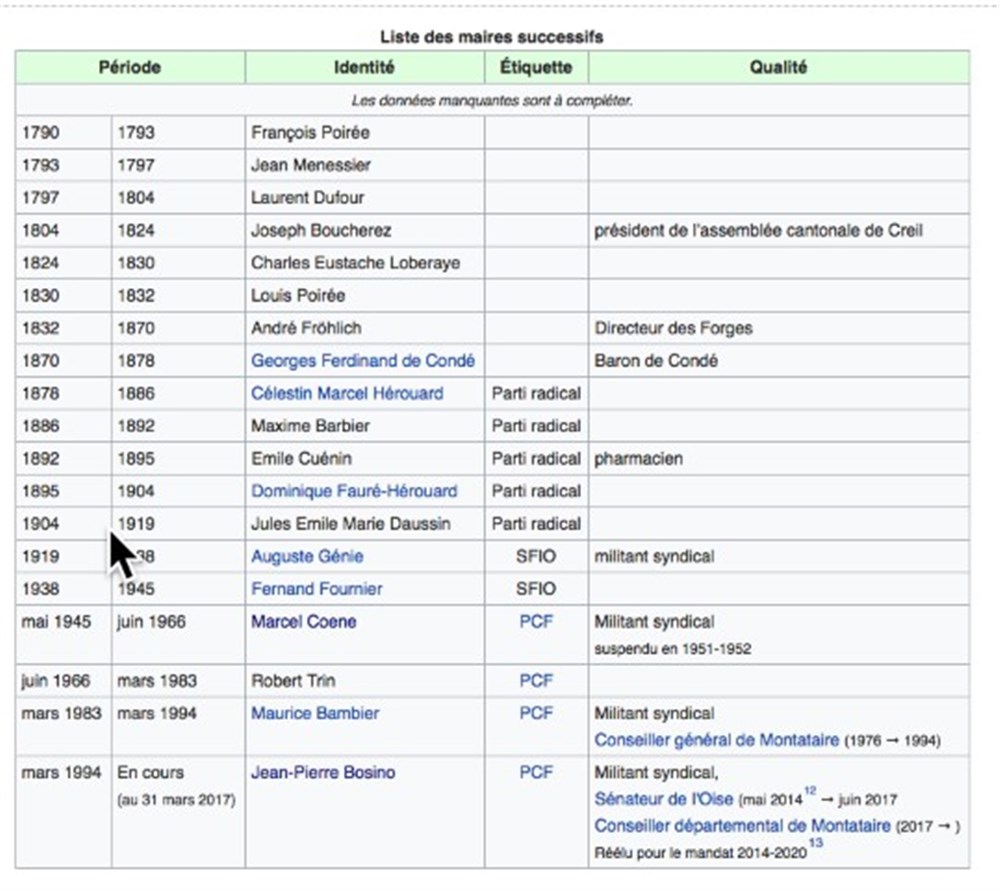The image size is (1000, 890).
Task: Click the table title 'Liste des maires successifs'
Action: click(x=492, y=37)
